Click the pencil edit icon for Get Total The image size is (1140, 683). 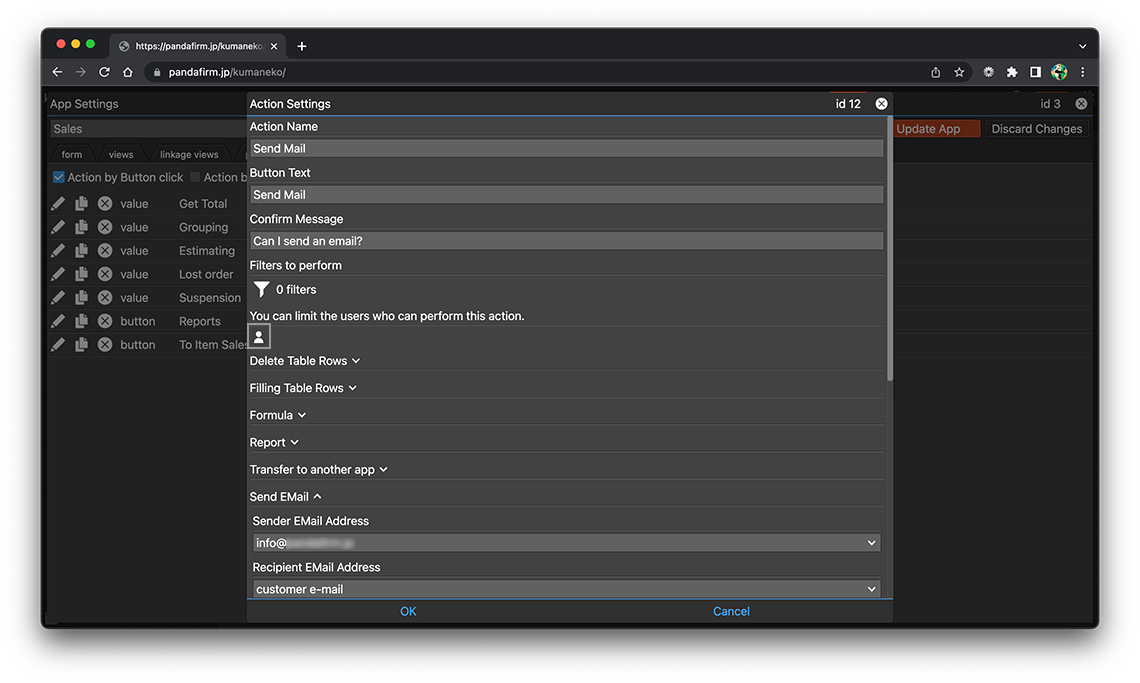pyautogui.click(x=58, y=204)
